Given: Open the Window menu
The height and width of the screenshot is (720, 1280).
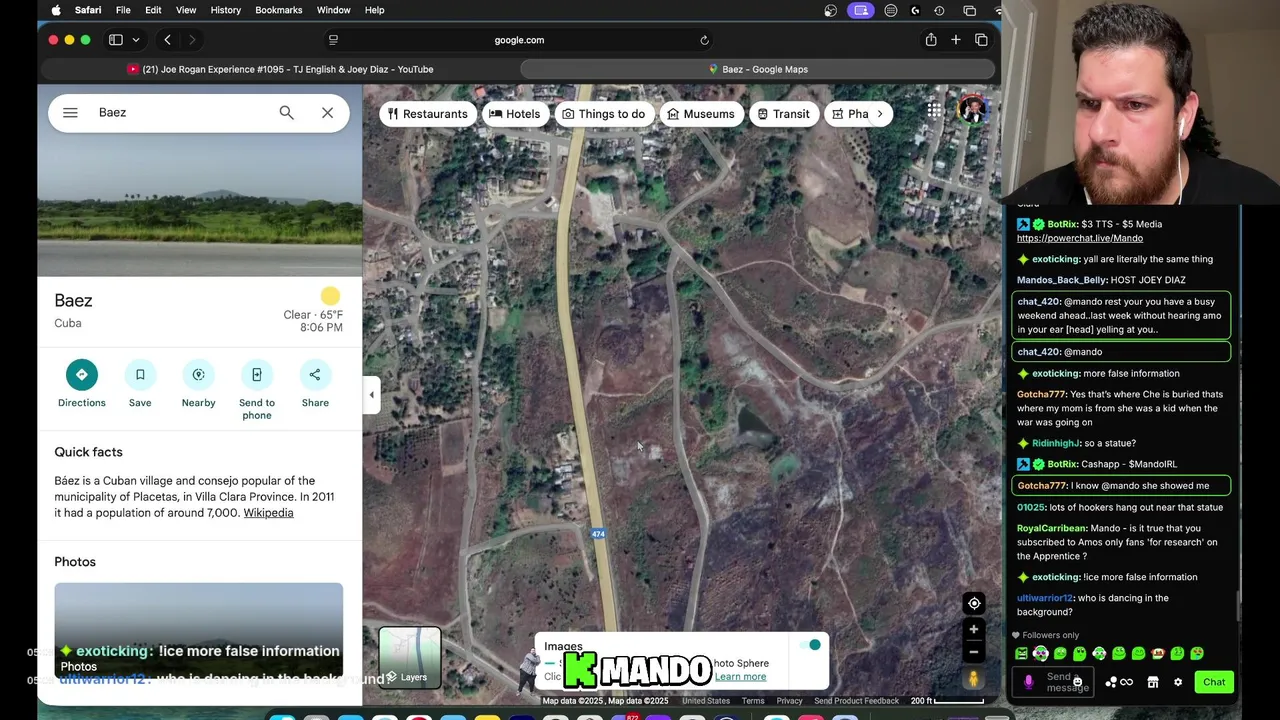Looking at the screenshot, I should pyautogui.click(x=333, y=10).
